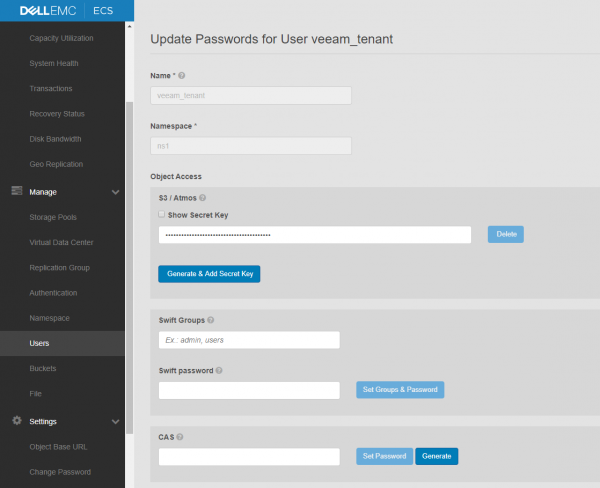The width and height of the screenshot is (600, 488).
Task: Click the help icon next to Swift Groups
Action: coord(211,320)
